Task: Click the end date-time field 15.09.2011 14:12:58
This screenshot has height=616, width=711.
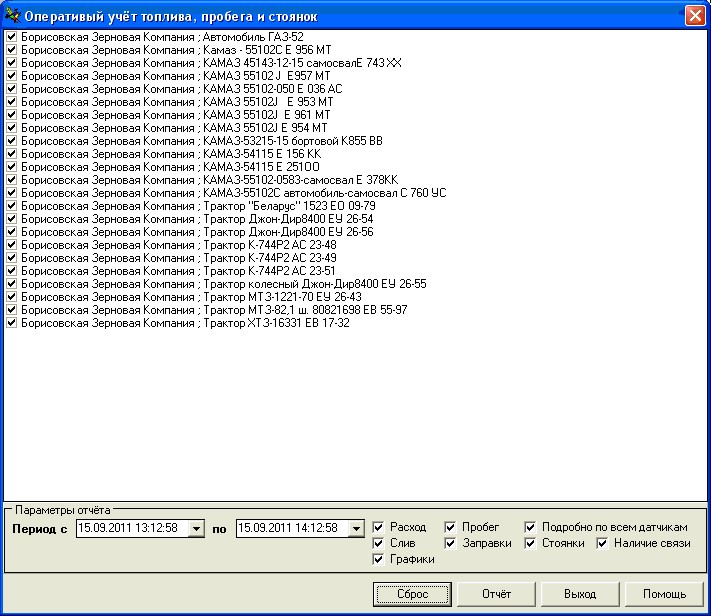Action: [x=290, y=528]
